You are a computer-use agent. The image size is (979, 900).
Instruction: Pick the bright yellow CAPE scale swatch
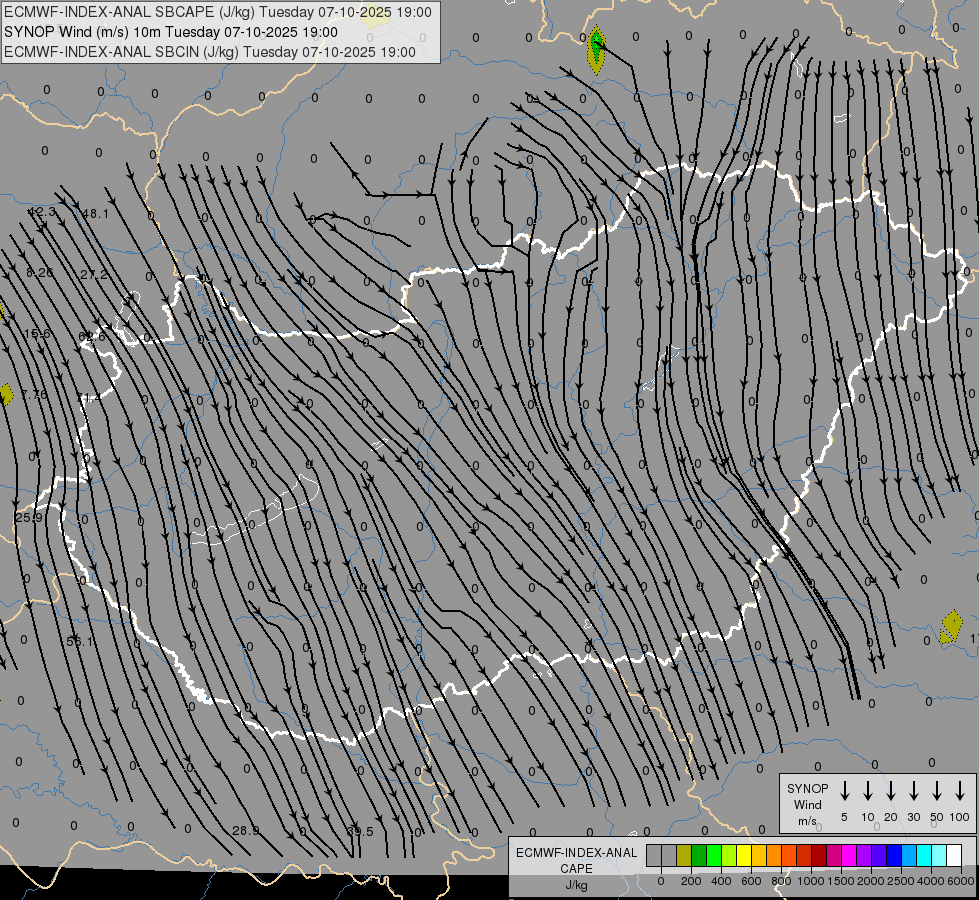744,855
